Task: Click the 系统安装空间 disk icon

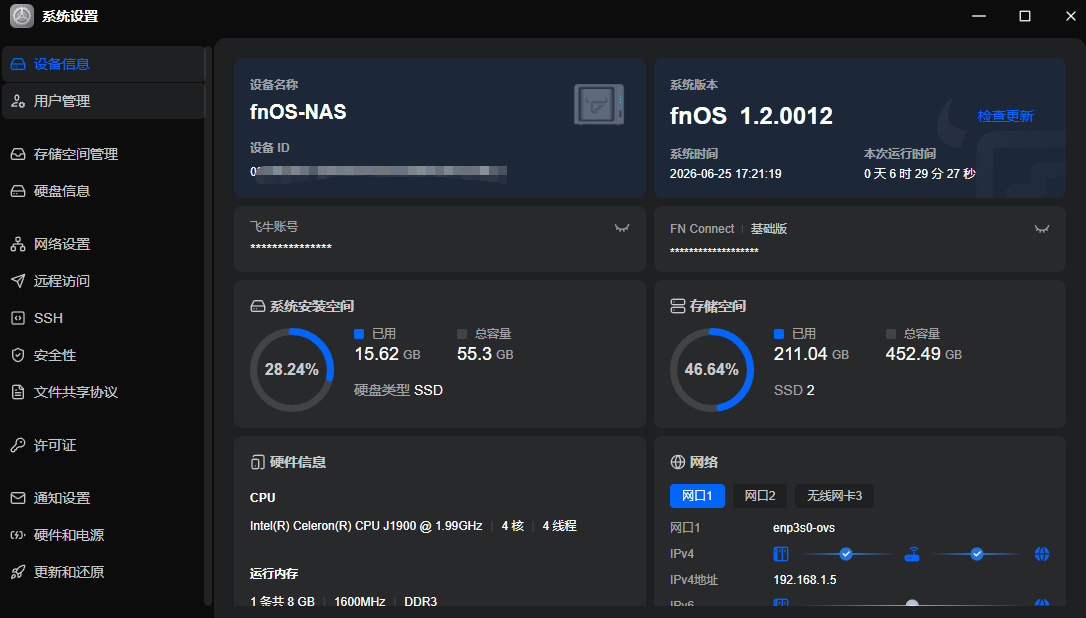Action: click(258, 306)
